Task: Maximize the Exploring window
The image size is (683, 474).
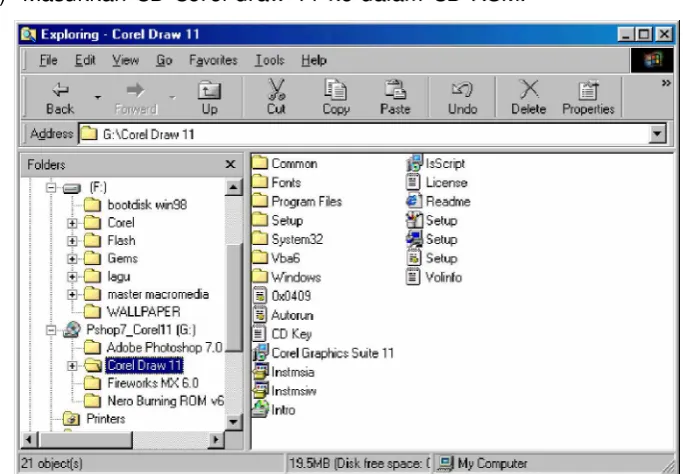Action: [x=644, y=34]
